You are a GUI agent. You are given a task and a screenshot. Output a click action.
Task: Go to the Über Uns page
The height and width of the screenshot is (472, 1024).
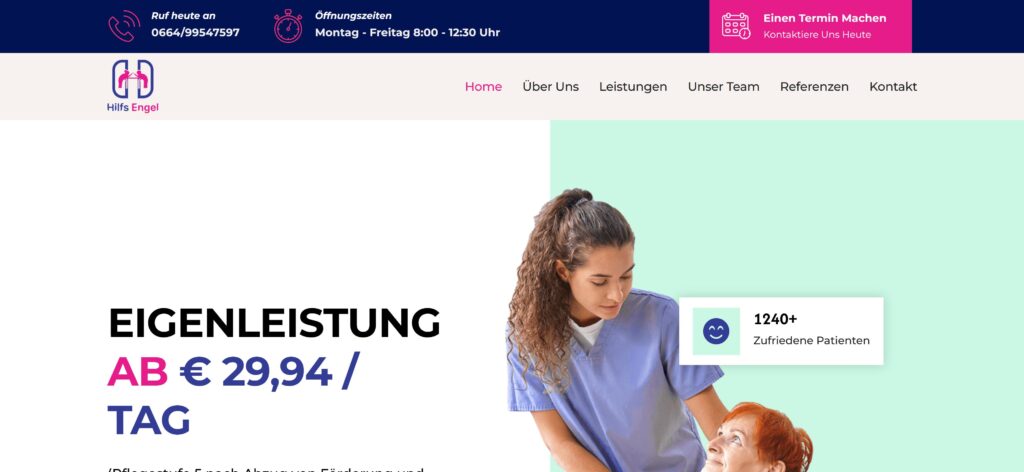coord(551,87)
